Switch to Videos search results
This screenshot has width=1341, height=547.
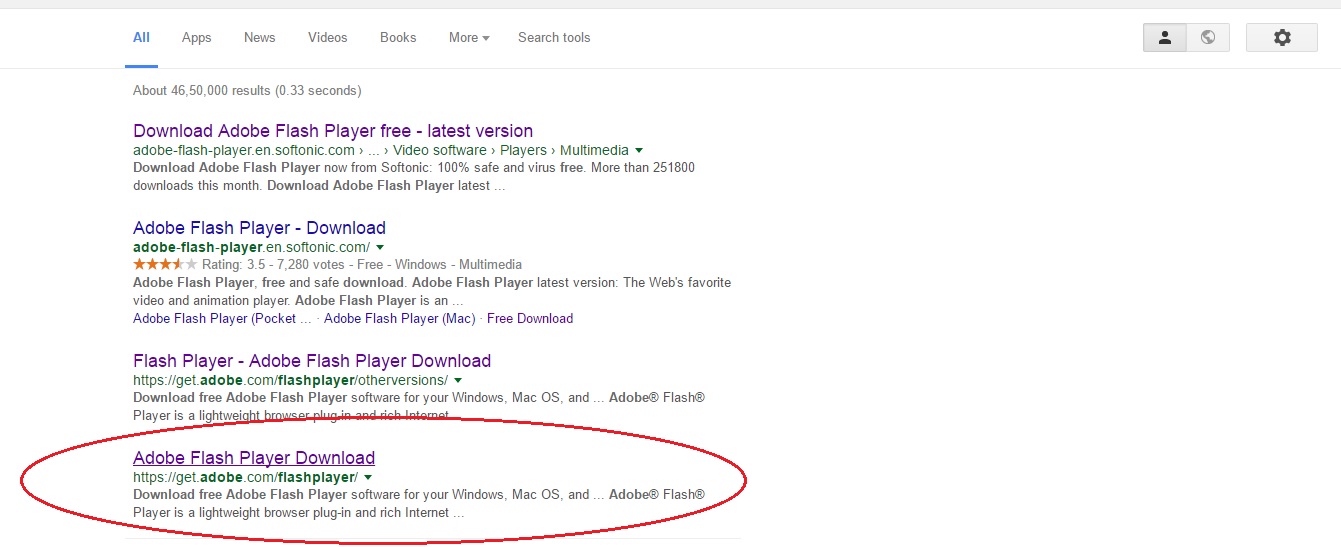327,38
